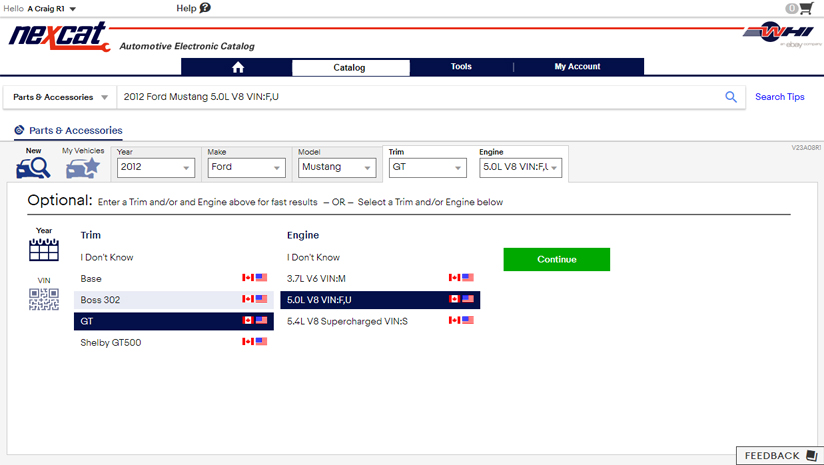Open the My Account tab
This screenshot has width=824, height=465.
[x=577, y=67]
